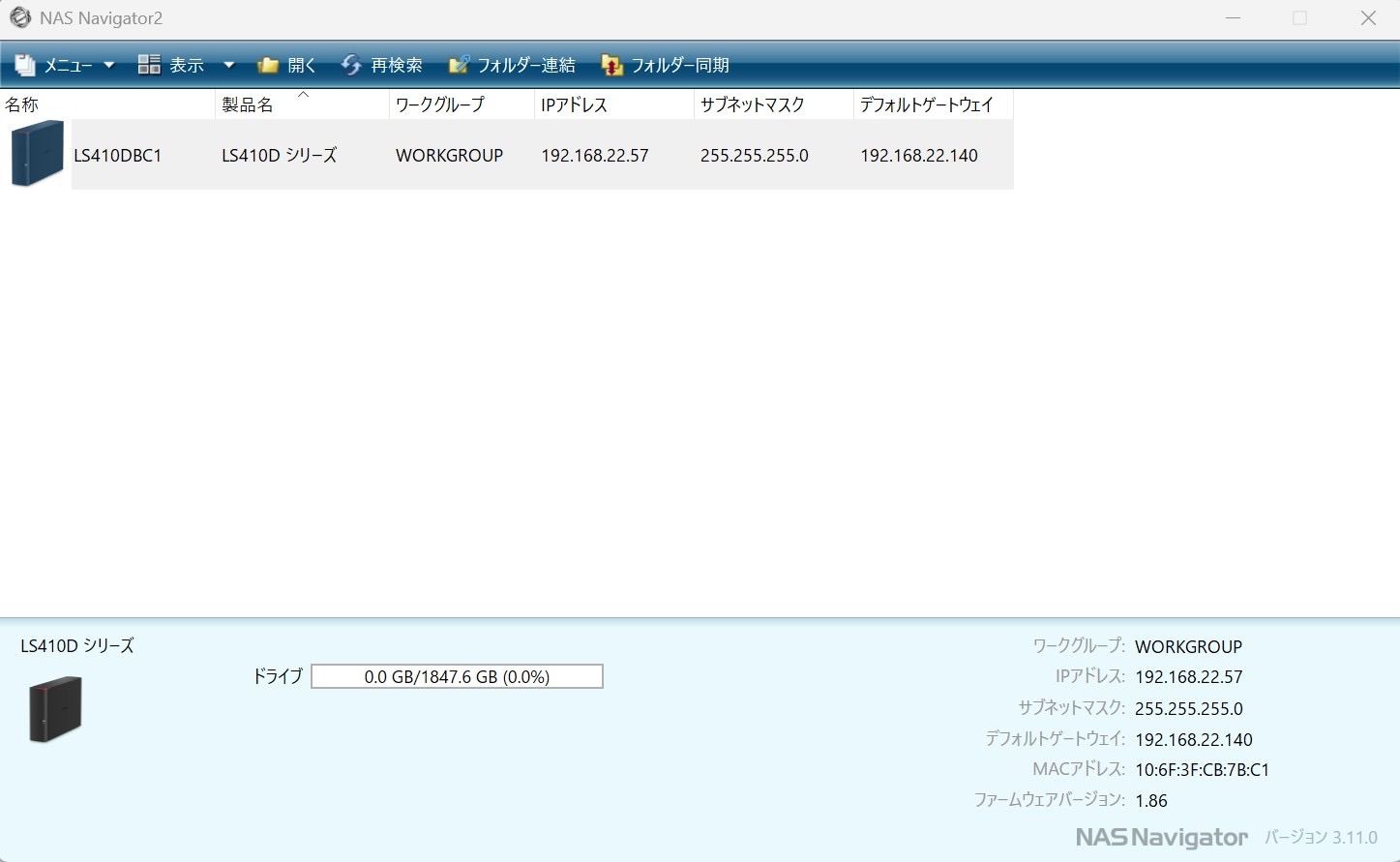Minimize the NAS Navigator2 window
The width and height of the screenshot is (1400, 862).
point(1233,18)
